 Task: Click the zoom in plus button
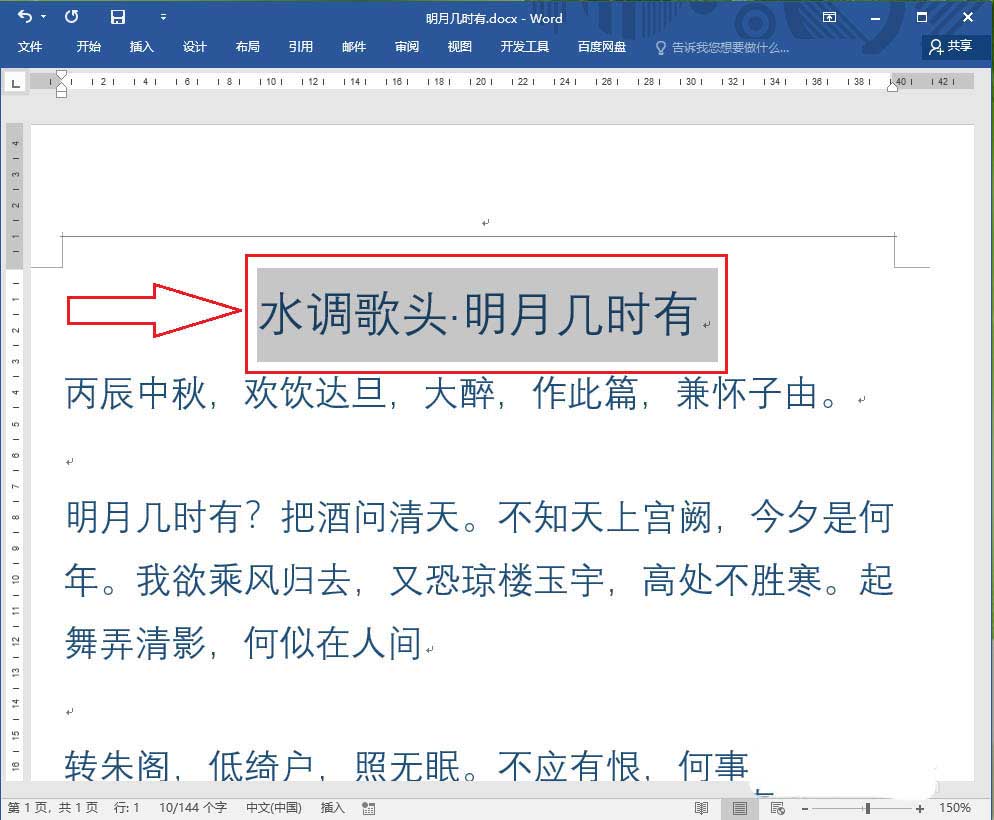pyautogui.click(x=920, y=809)
